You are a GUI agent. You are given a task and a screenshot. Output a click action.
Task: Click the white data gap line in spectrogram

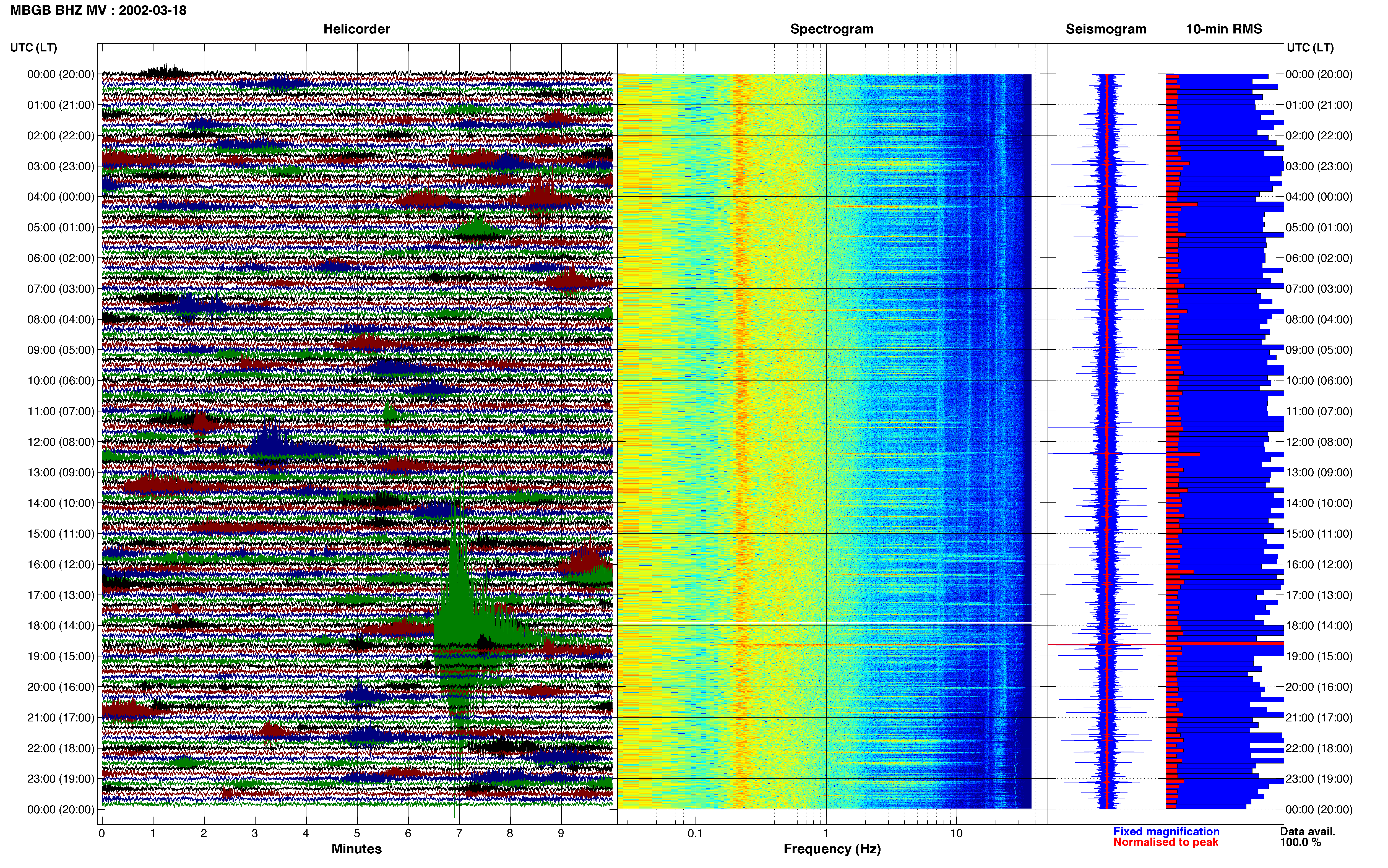tap(824, 623)
